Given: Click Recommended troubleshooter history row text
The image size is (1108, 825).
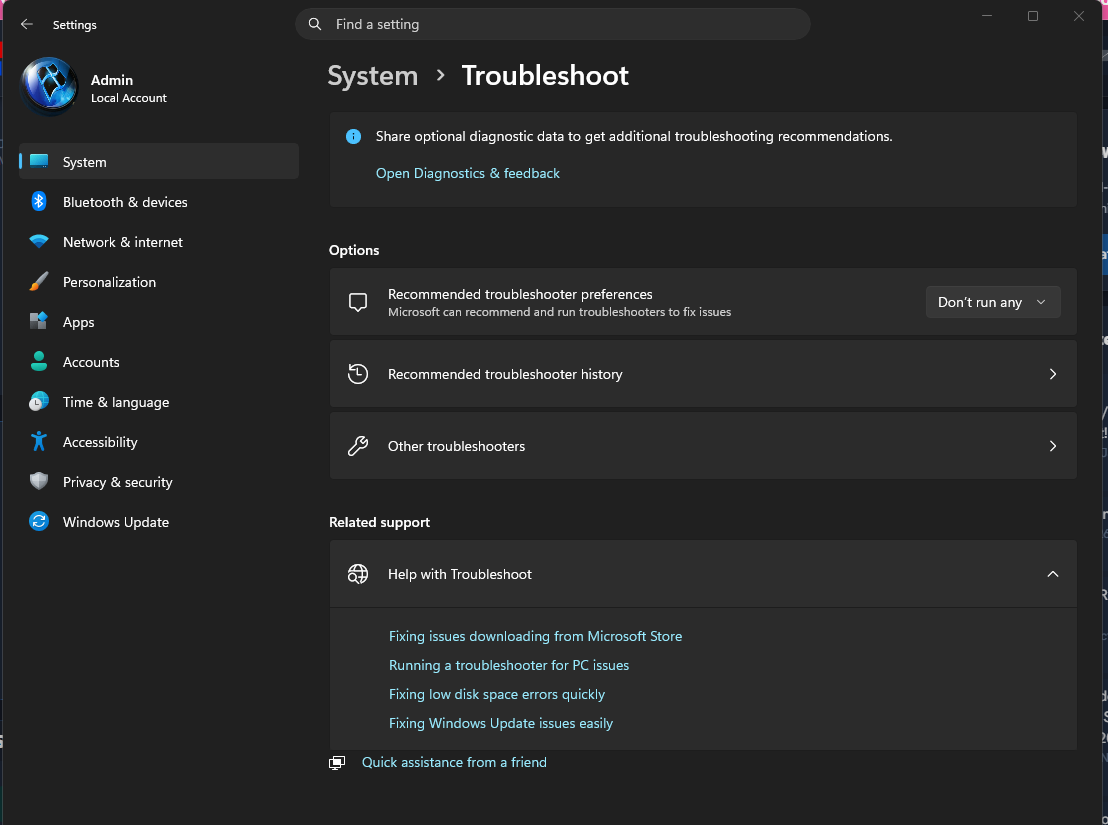Looking at the screenshot, I should (505, 374).
